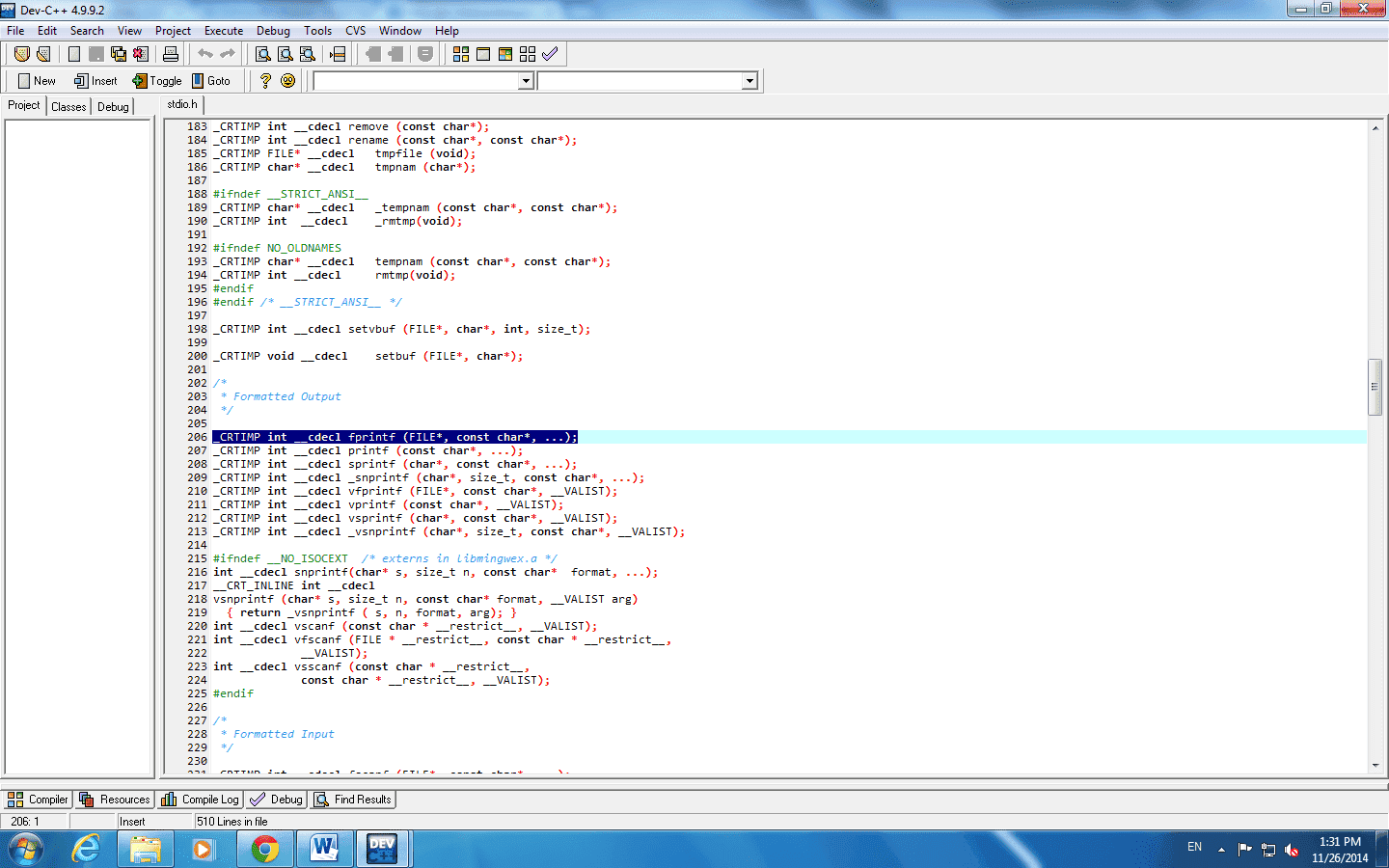Open Google Chrome from the taskbar
The height and width of the screenshot is (868, 1389).
(264, 849)
